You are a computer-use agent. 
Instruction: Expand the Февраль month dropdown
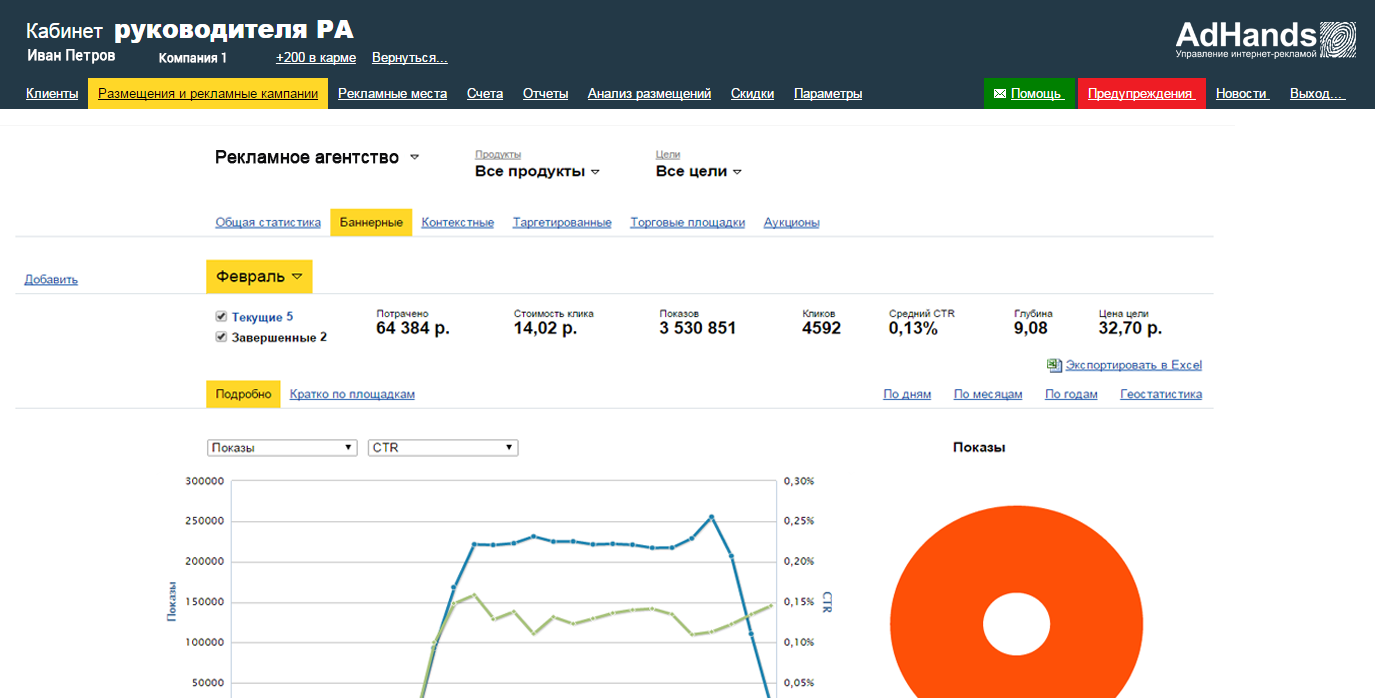(259, 277)
